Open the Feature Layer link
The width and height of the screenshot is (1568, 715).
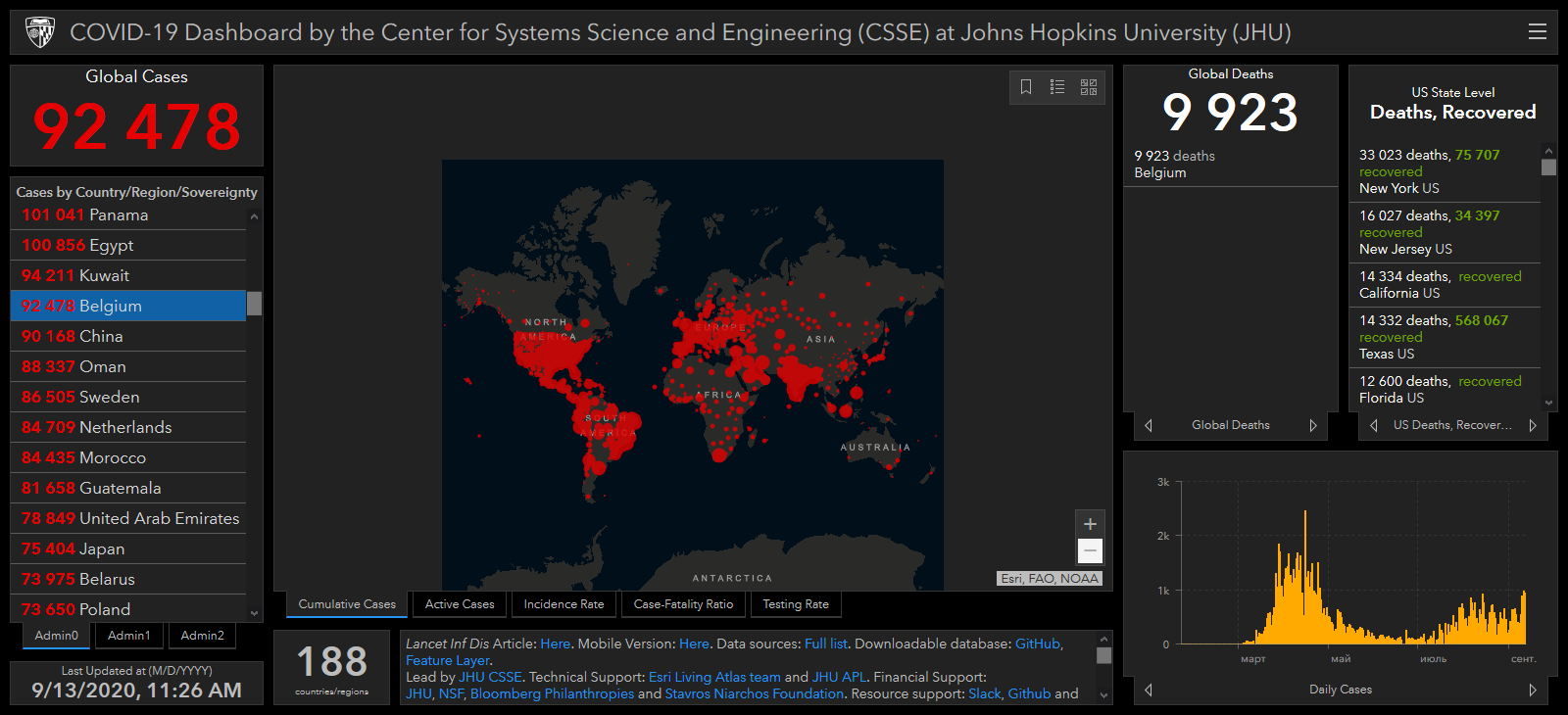[x=448, y=660]
